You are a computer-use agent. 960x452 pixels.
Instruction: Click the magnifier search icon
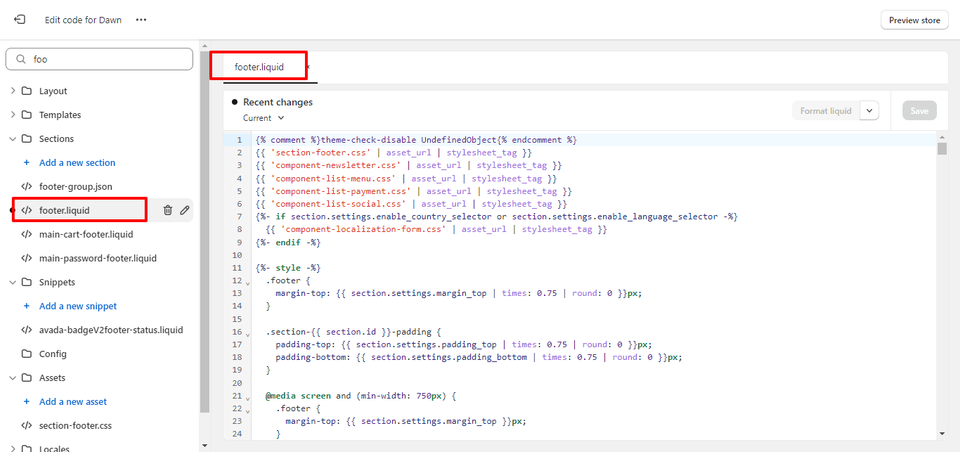tap(21, 59)
